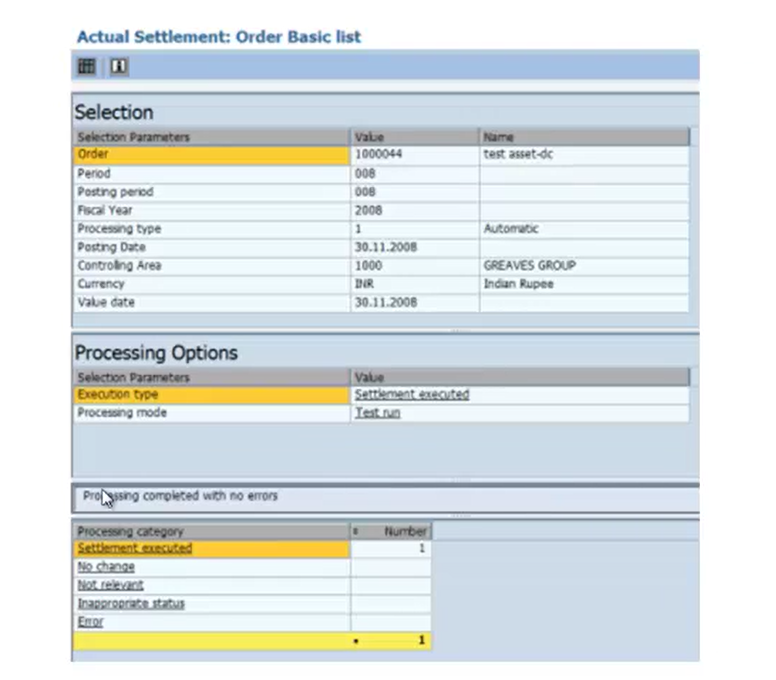Click the Posting period label
The width and height of the screenshot is (776, 680).
click(x=115, y=192)
